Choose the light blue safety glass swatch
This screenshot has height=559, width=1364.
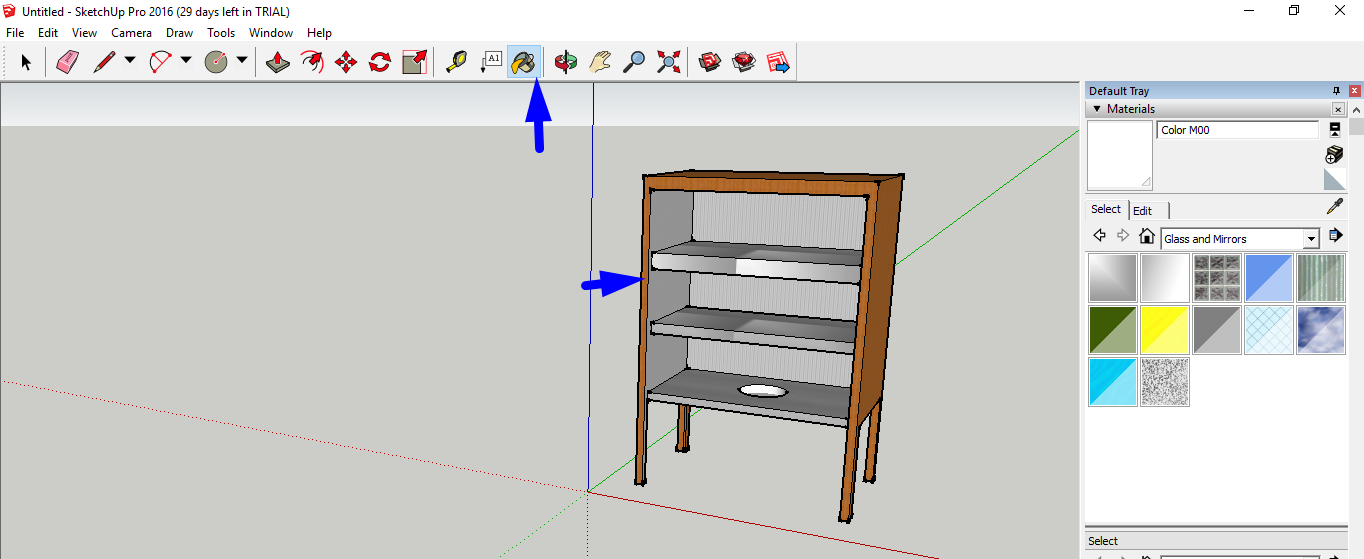coord(1269,330)
